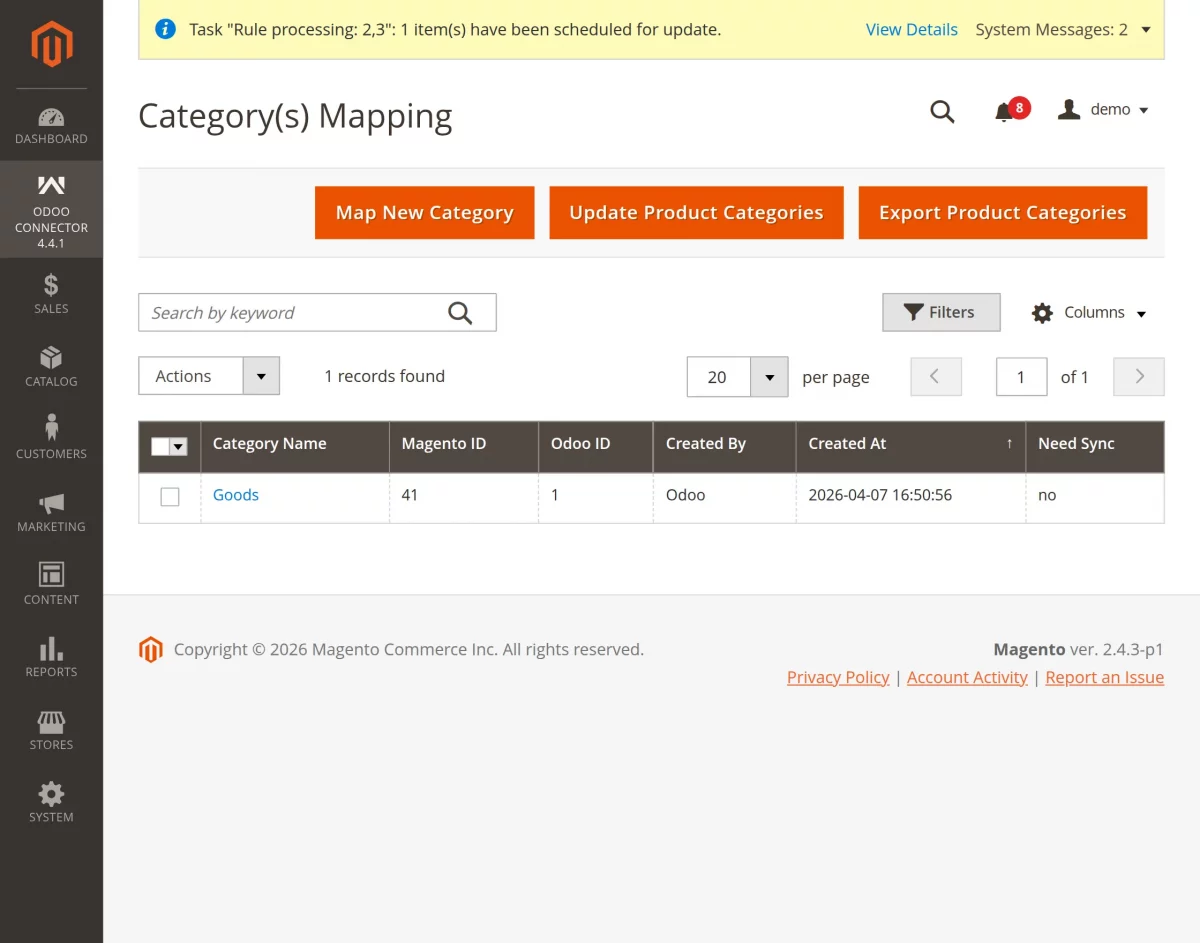Click the 1 records found text
This screenshot has height=943, width=1200.
[x=385, y=376]
